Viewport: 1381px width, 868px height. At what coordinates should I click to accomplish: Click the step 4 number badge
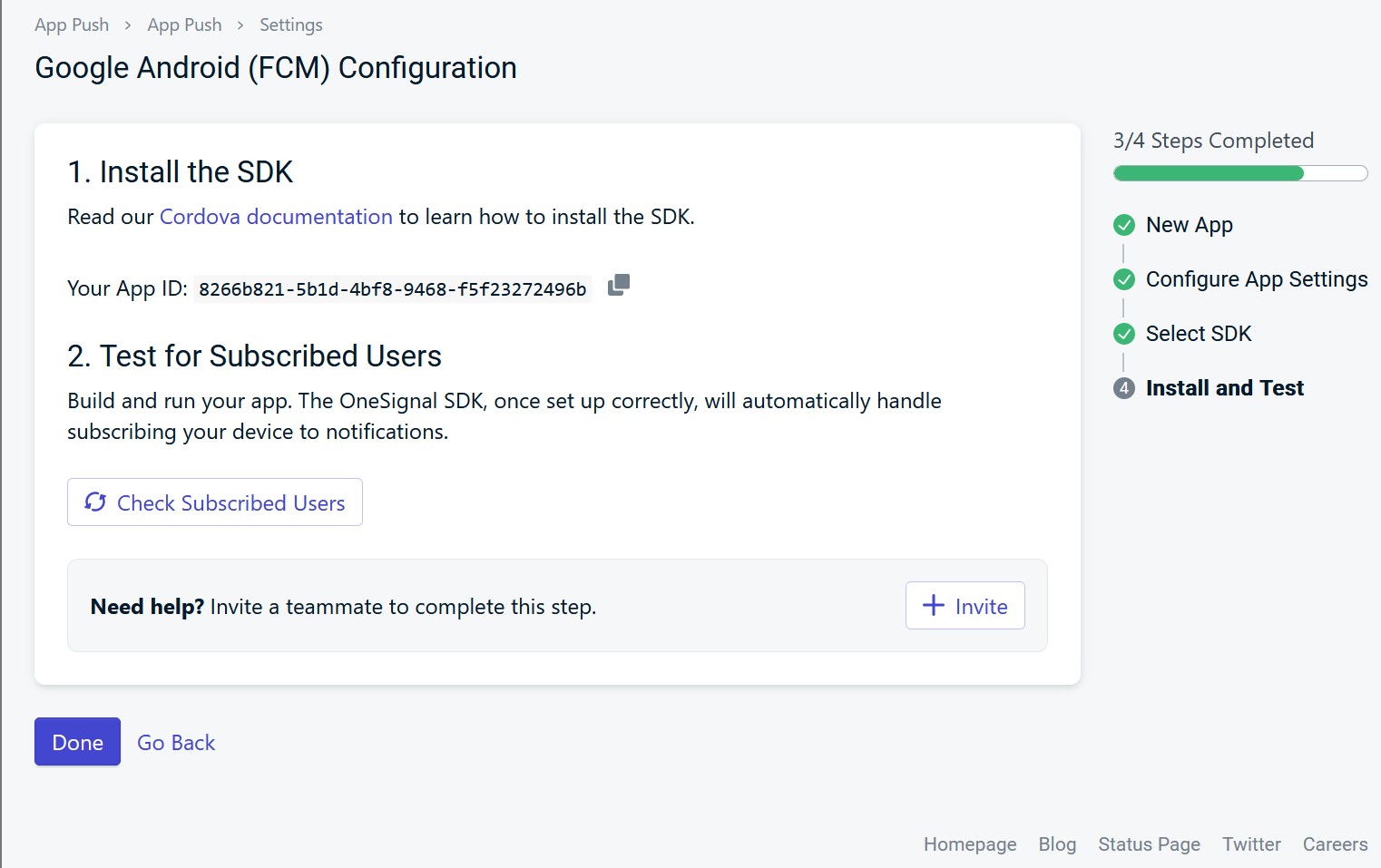tap(1124, 388)
